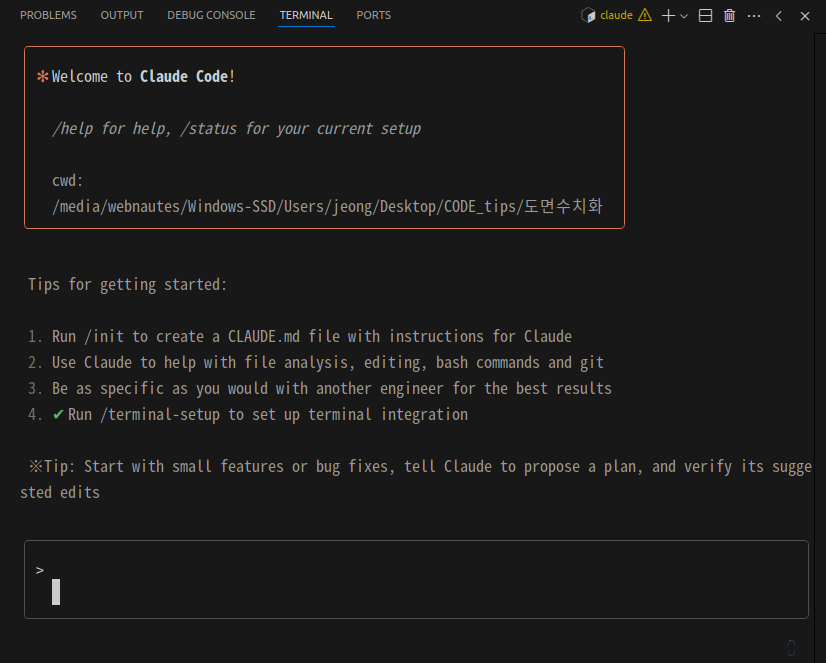826x663 pixels.
Task: Open the OUTPUT tab
Action: point(122,15)
